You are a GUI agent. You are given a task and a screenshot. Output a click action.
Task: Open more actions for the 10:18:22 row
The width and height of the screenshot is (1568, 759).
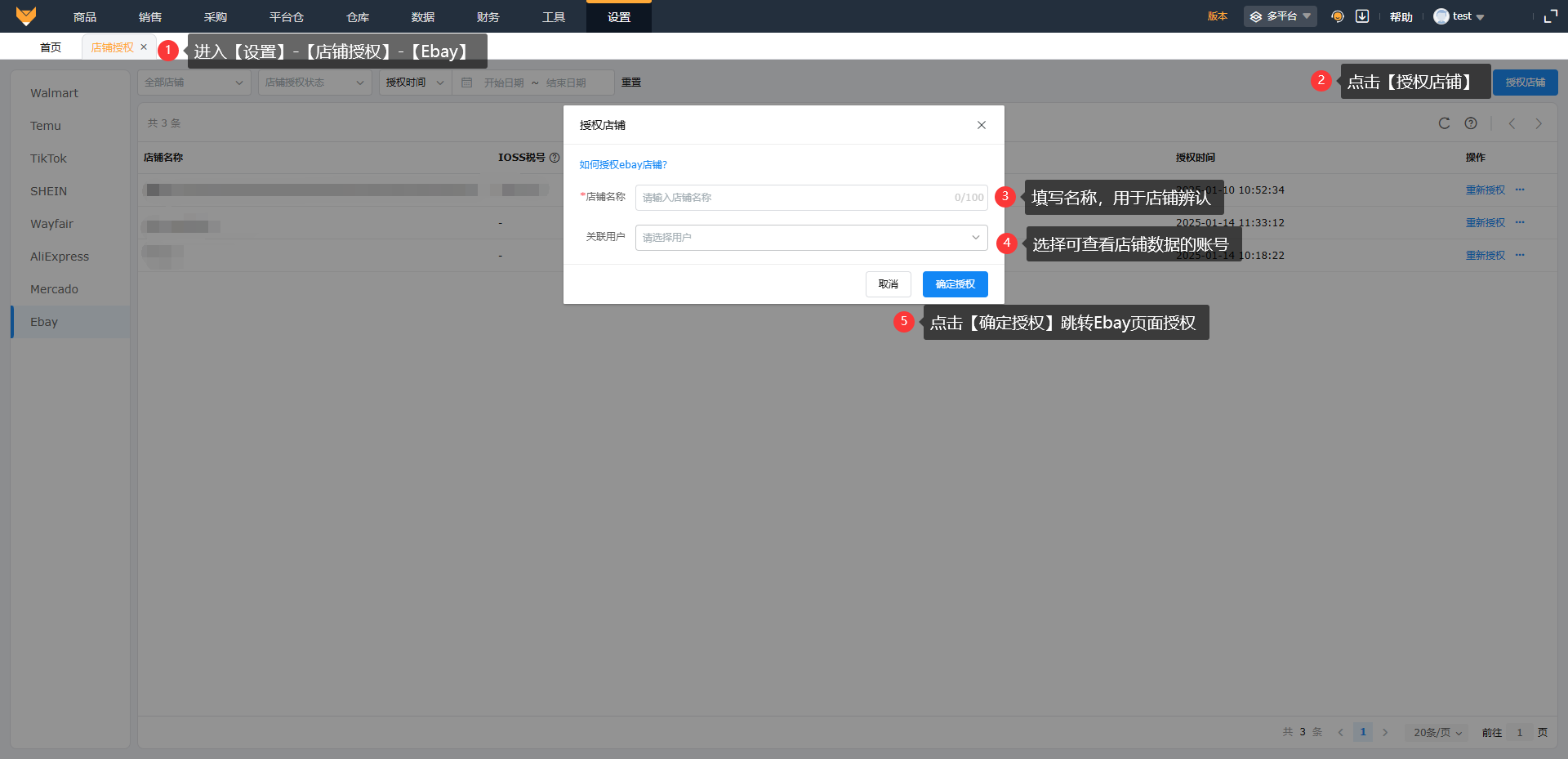1520,255
